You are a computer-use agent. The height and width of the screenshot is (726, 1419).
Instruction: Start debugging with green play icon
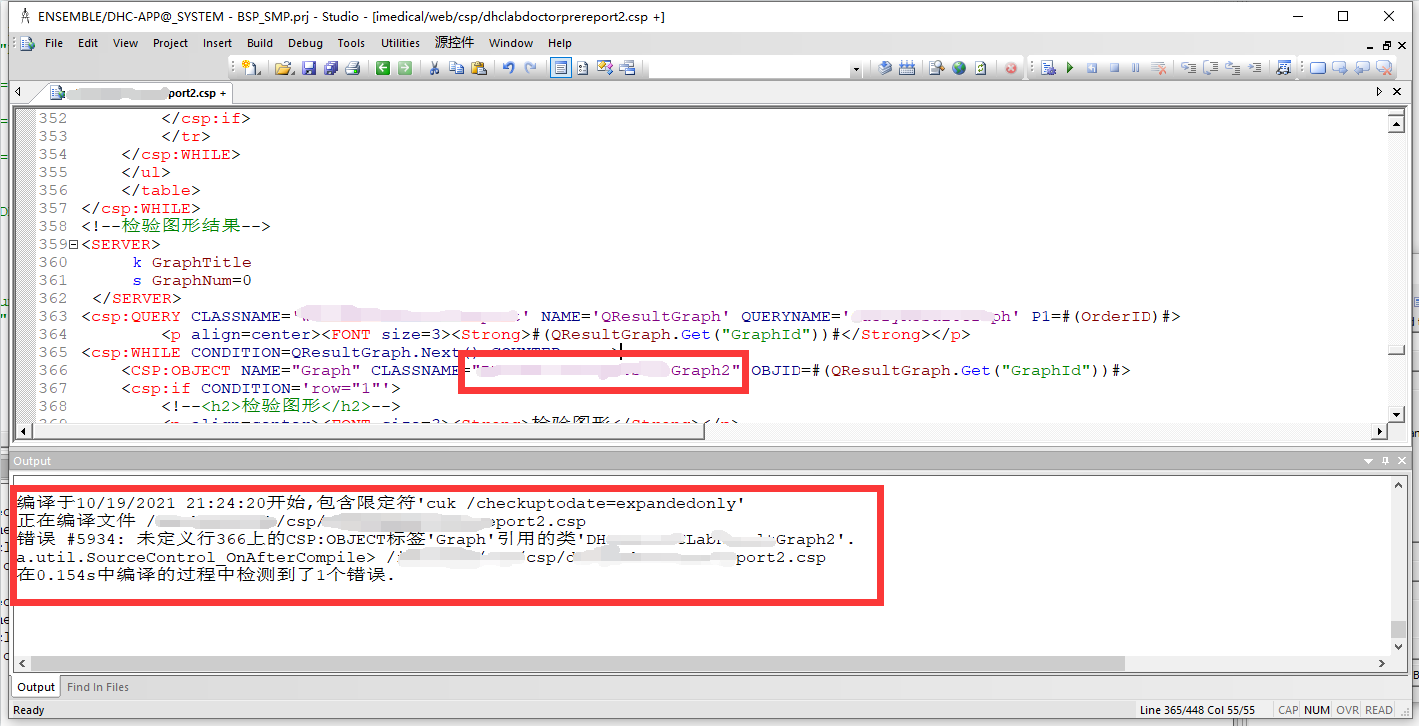1070,68
